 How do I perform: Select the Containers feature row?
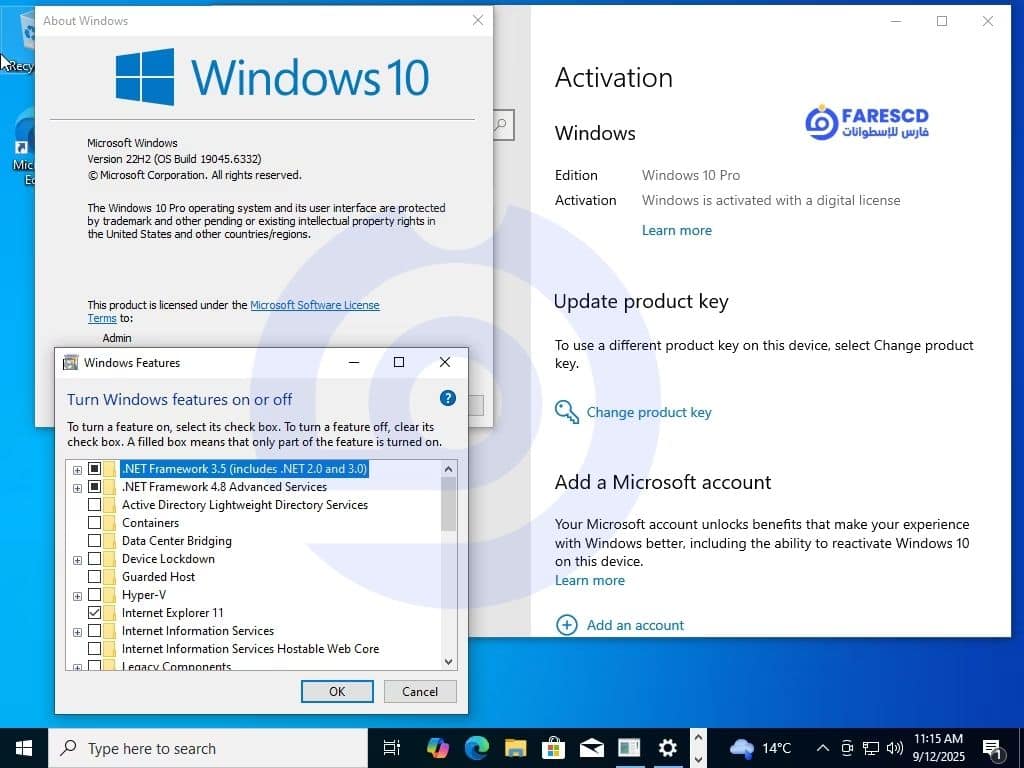150,522
